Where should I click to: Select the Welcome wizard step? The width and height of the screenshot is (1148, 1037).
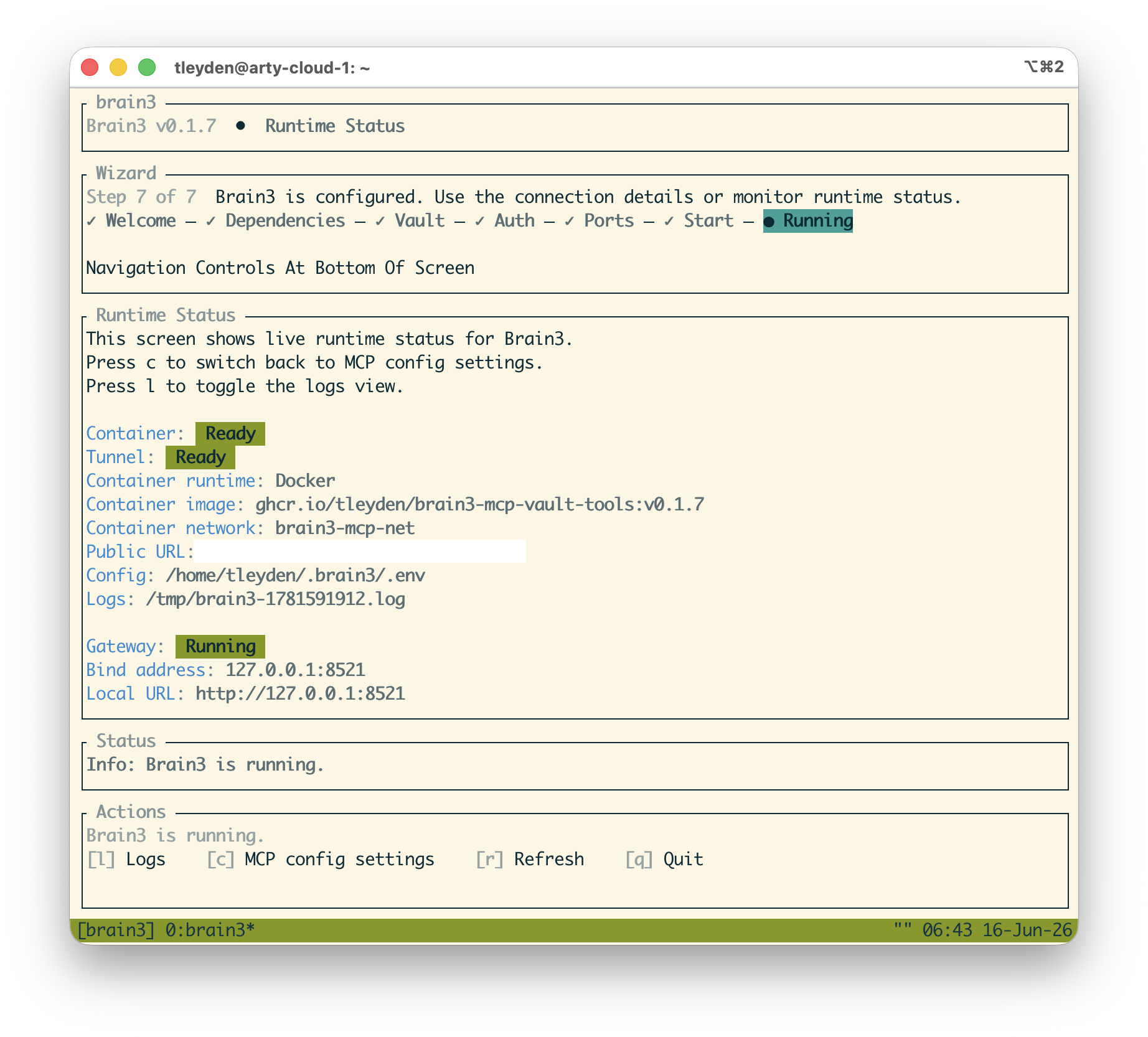click(131, 220)
